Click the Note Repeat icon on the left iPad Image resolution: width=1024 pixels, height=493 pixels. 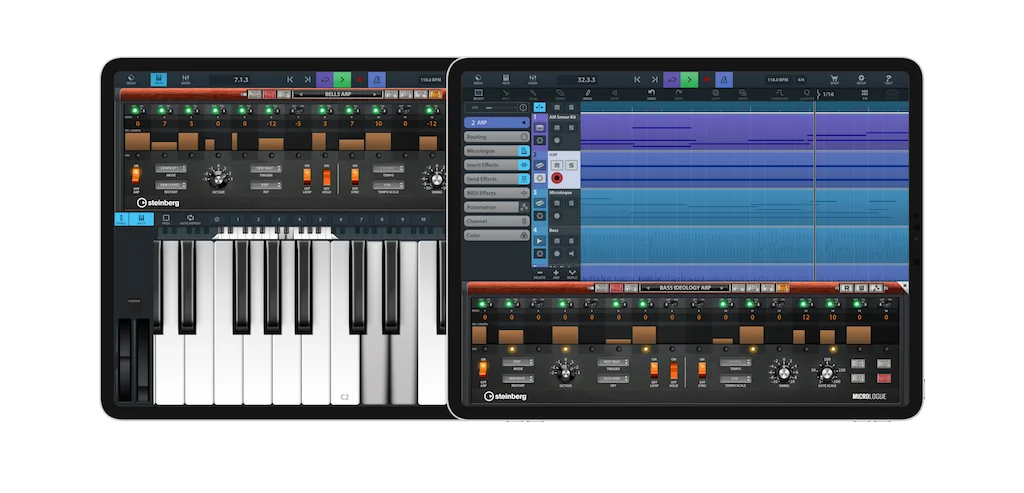click(x=190, y=219)
